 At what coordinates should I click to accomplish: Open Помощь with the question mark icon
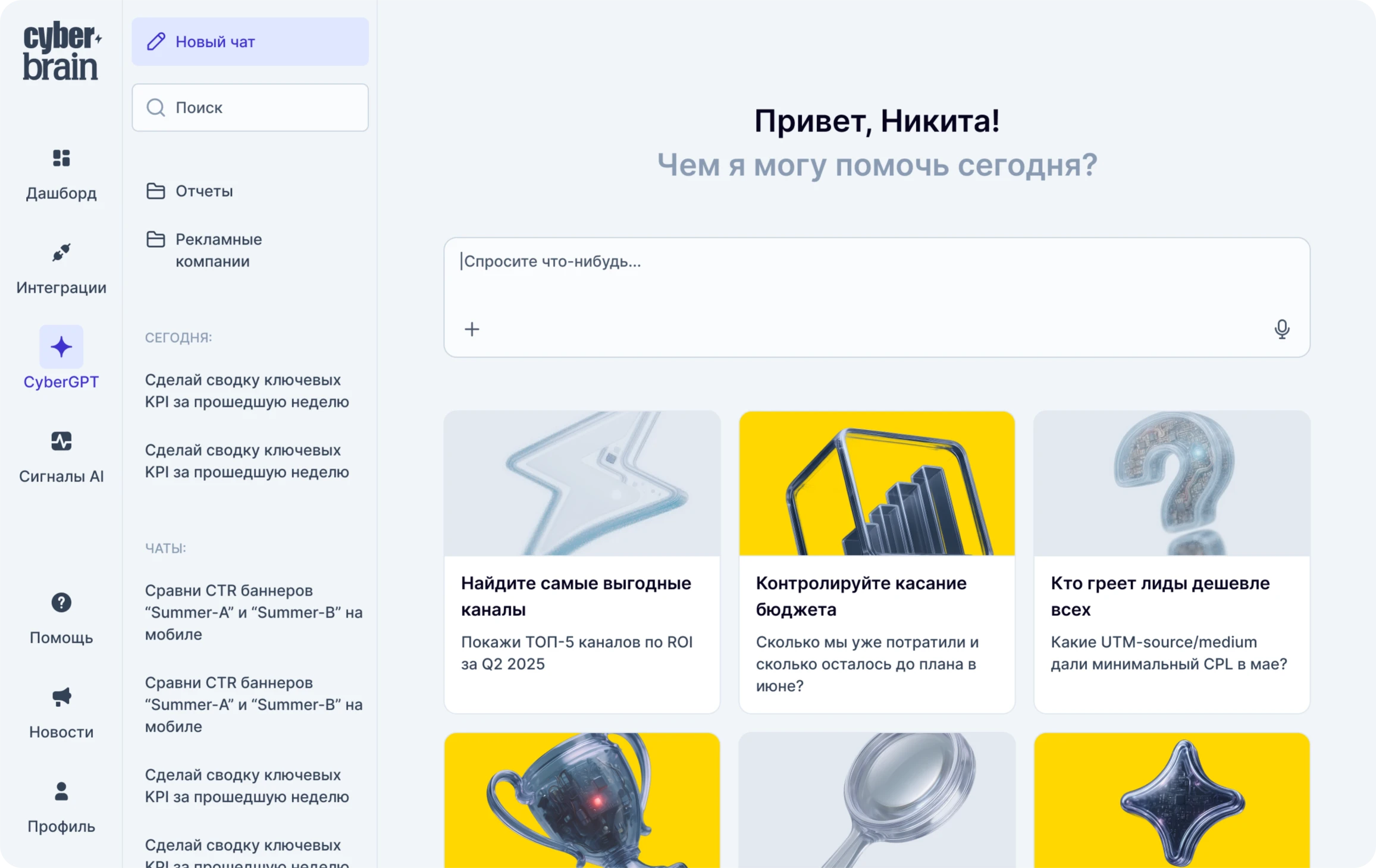[61, 603]
